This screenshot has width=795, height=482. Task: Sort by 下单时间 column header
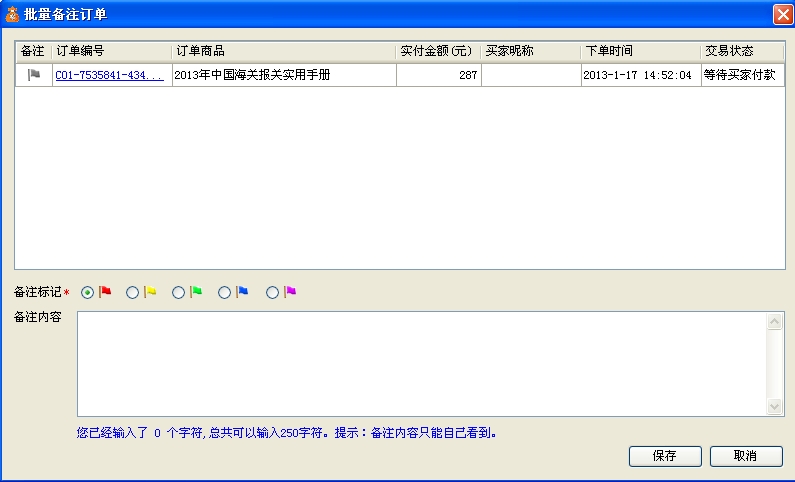pyautogui.click(x=641, y=51)
